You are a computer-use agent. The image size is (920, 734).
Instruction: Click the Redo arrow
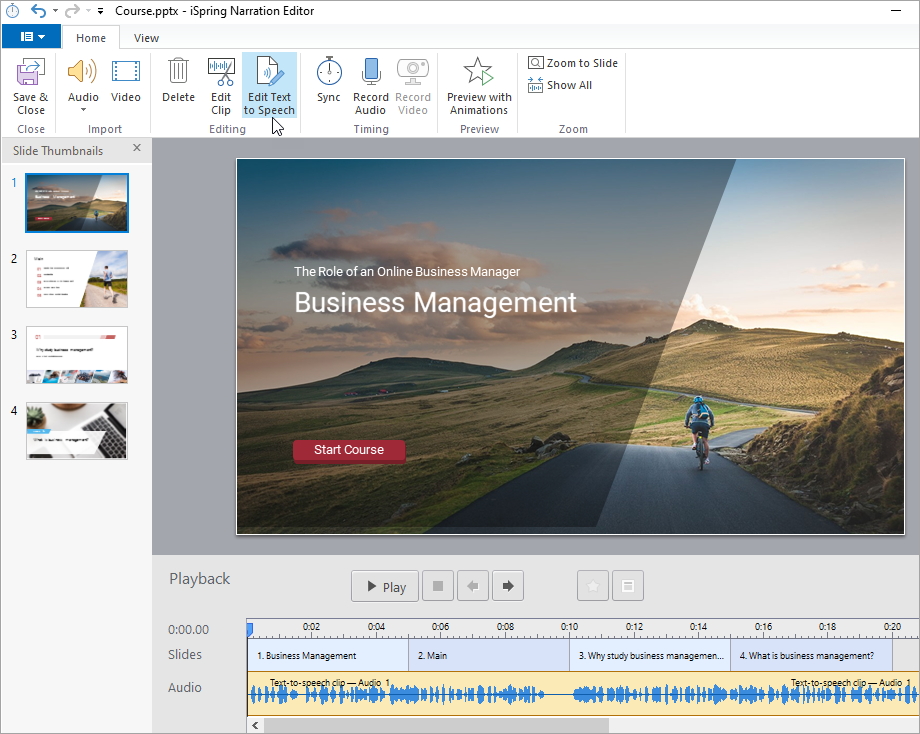pos(72,11)
